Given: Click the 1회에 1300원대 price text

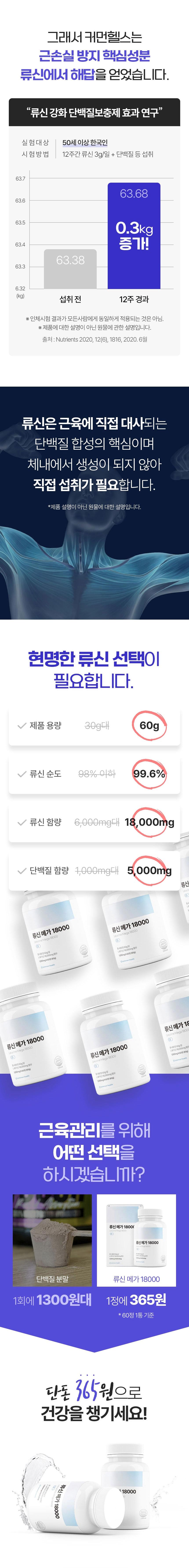Looking at the screenshot, I should pos(52,1300).
